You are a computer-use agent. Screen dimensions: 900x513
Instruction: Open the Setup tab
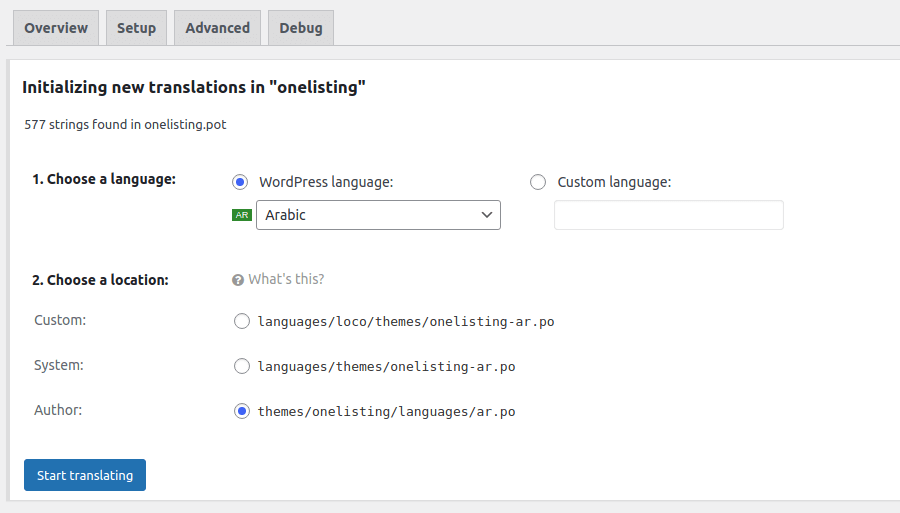136,28
